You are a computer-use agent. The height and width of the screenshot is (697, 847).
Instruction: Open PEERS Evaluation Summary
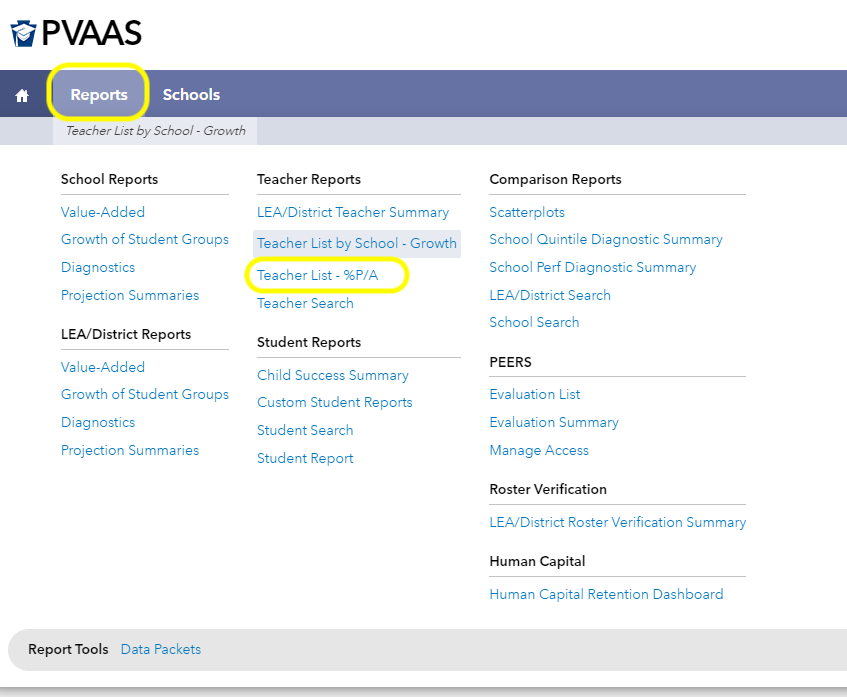coord(554,423)
